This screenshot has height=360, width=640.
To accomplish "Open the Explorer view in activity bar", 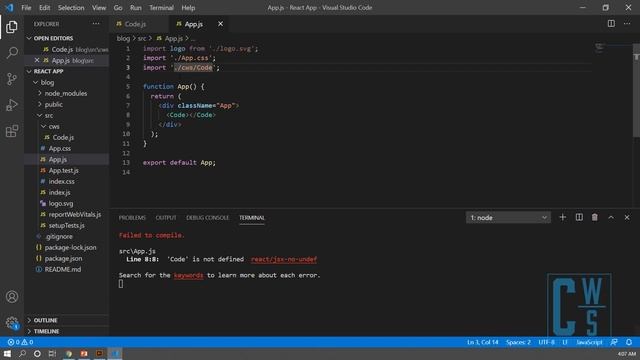I will click(x=12, y=27).
